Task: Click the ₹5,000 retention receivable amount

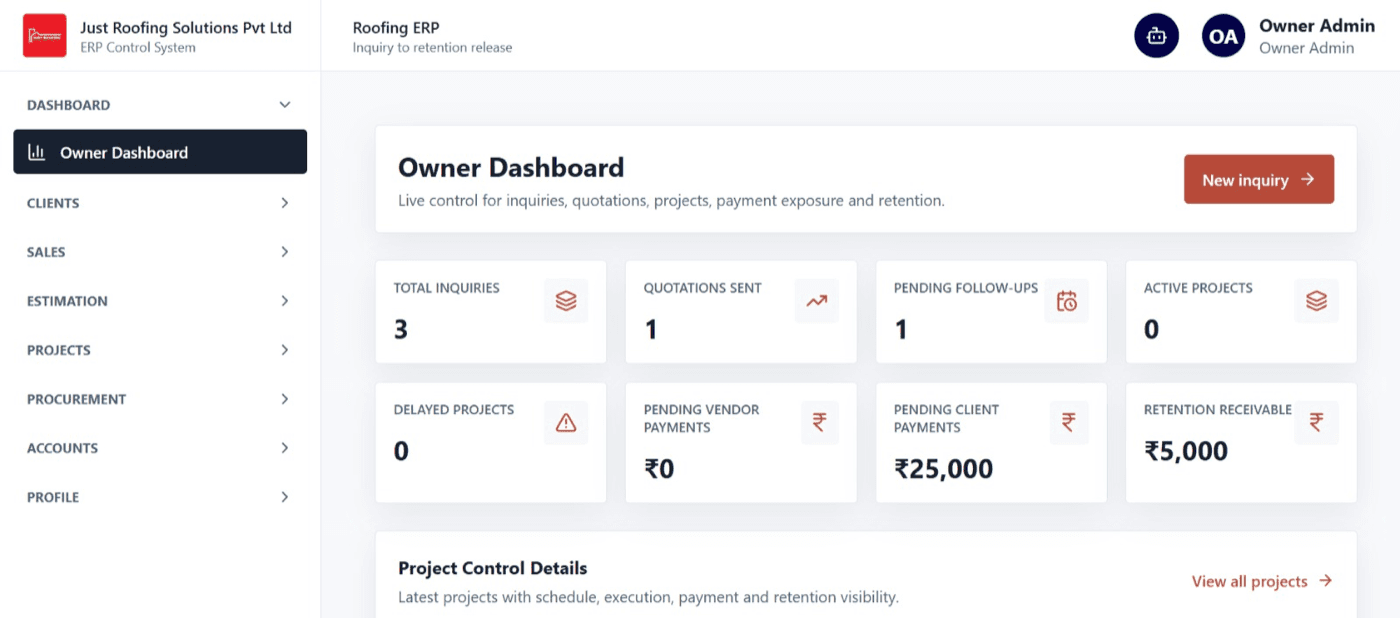Action: coord(1186,451)
